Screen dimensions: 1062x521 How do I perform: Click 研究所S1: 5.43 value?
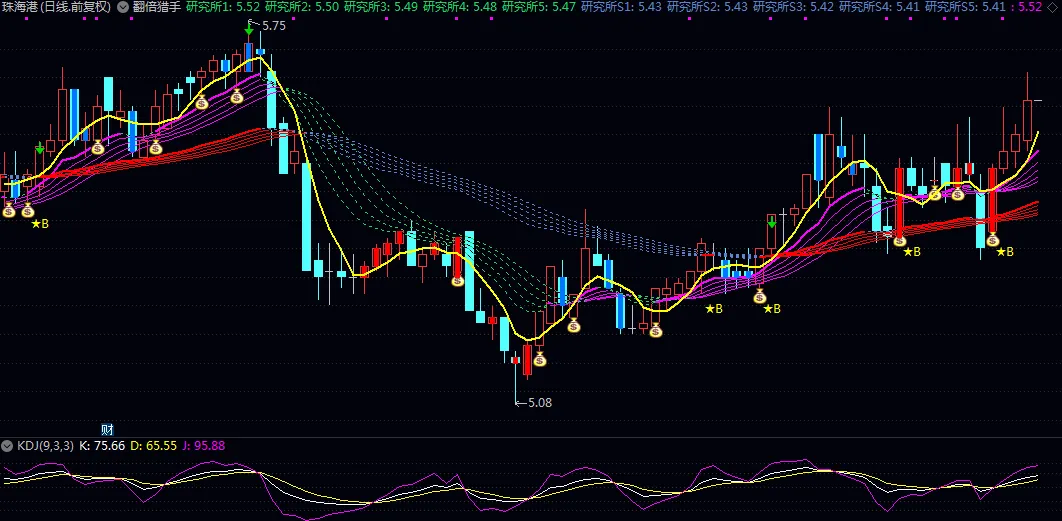click(x=622, y=7)
